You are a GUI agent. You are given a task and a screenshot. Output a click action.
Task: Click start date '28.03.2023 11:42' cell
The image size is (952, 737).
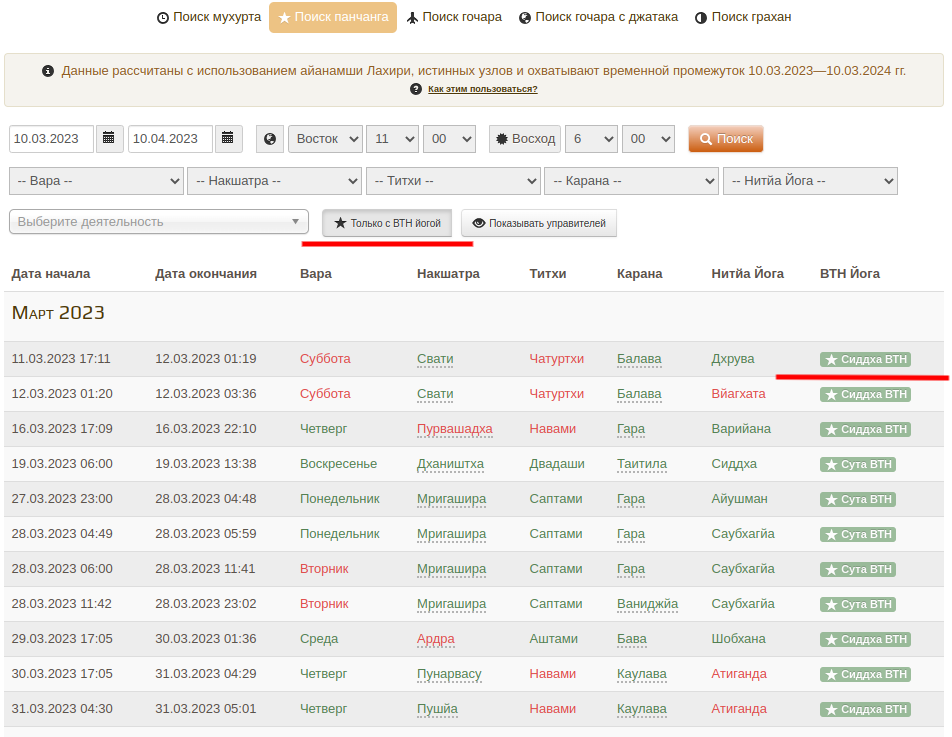coord(62,604)
